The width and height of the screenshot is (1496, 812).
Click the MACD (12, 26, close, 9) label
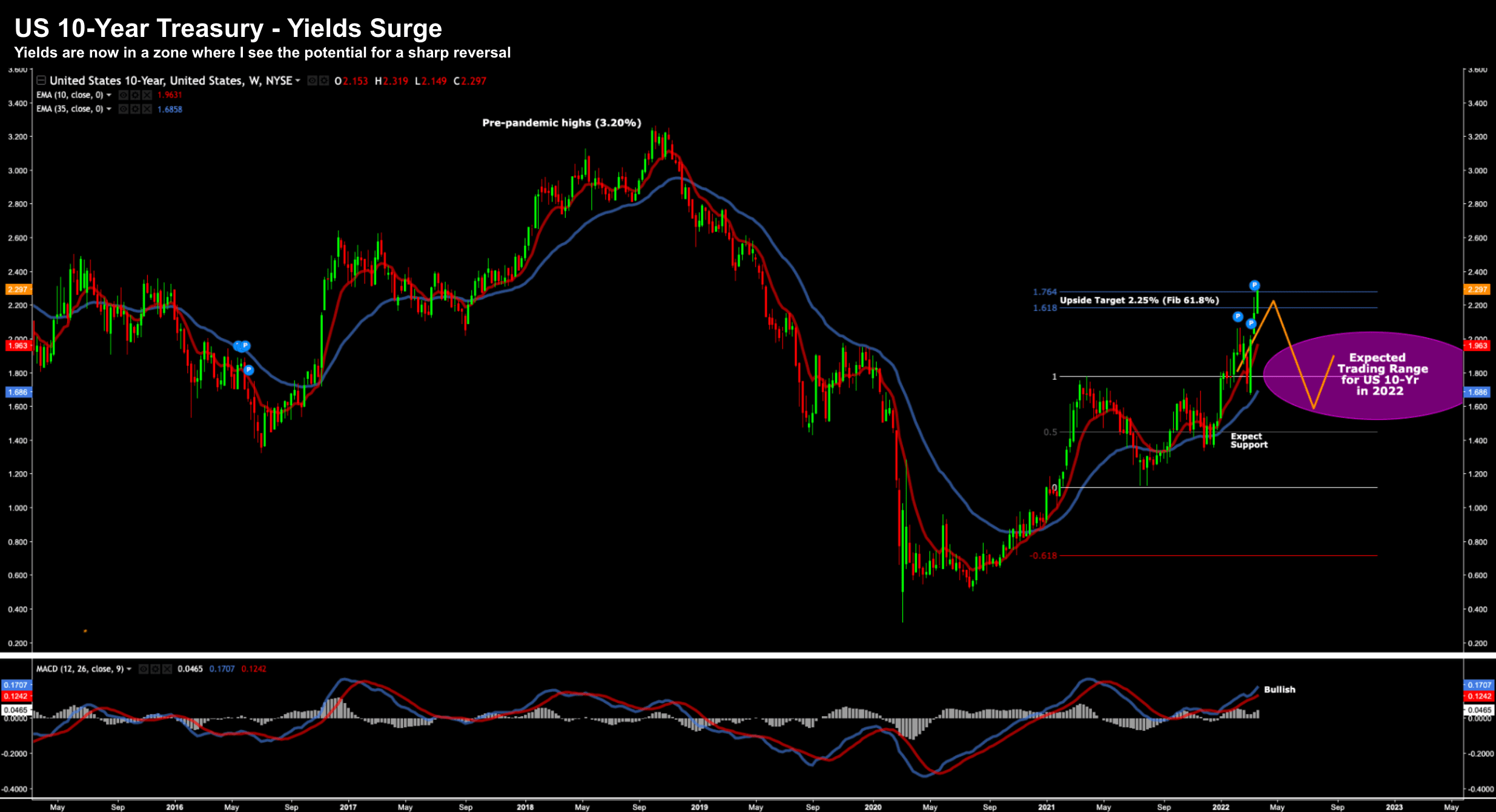pyautogui.click(x=79, y=669)
